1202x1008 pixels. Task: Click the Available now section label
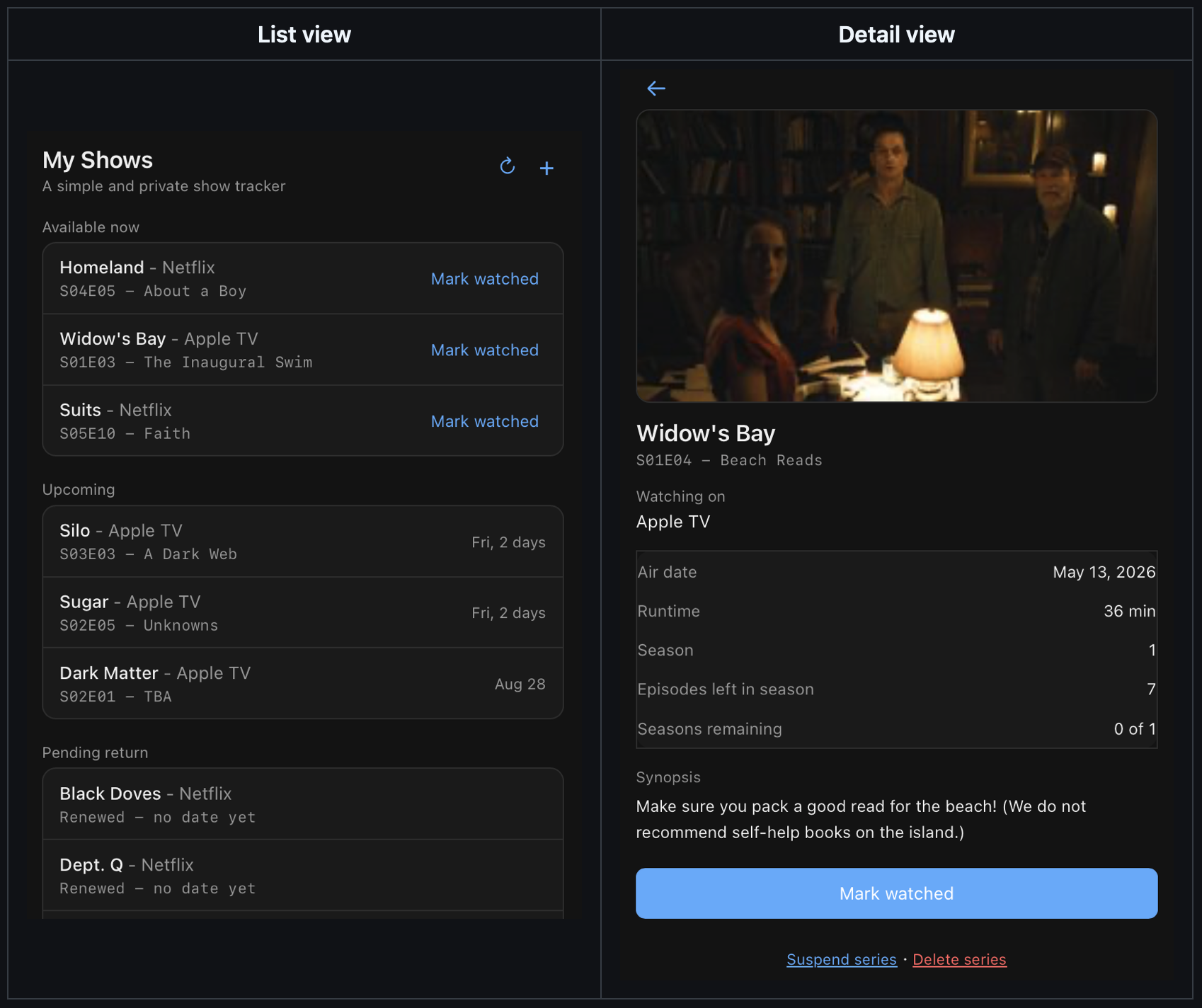click(x=91, y=227)
